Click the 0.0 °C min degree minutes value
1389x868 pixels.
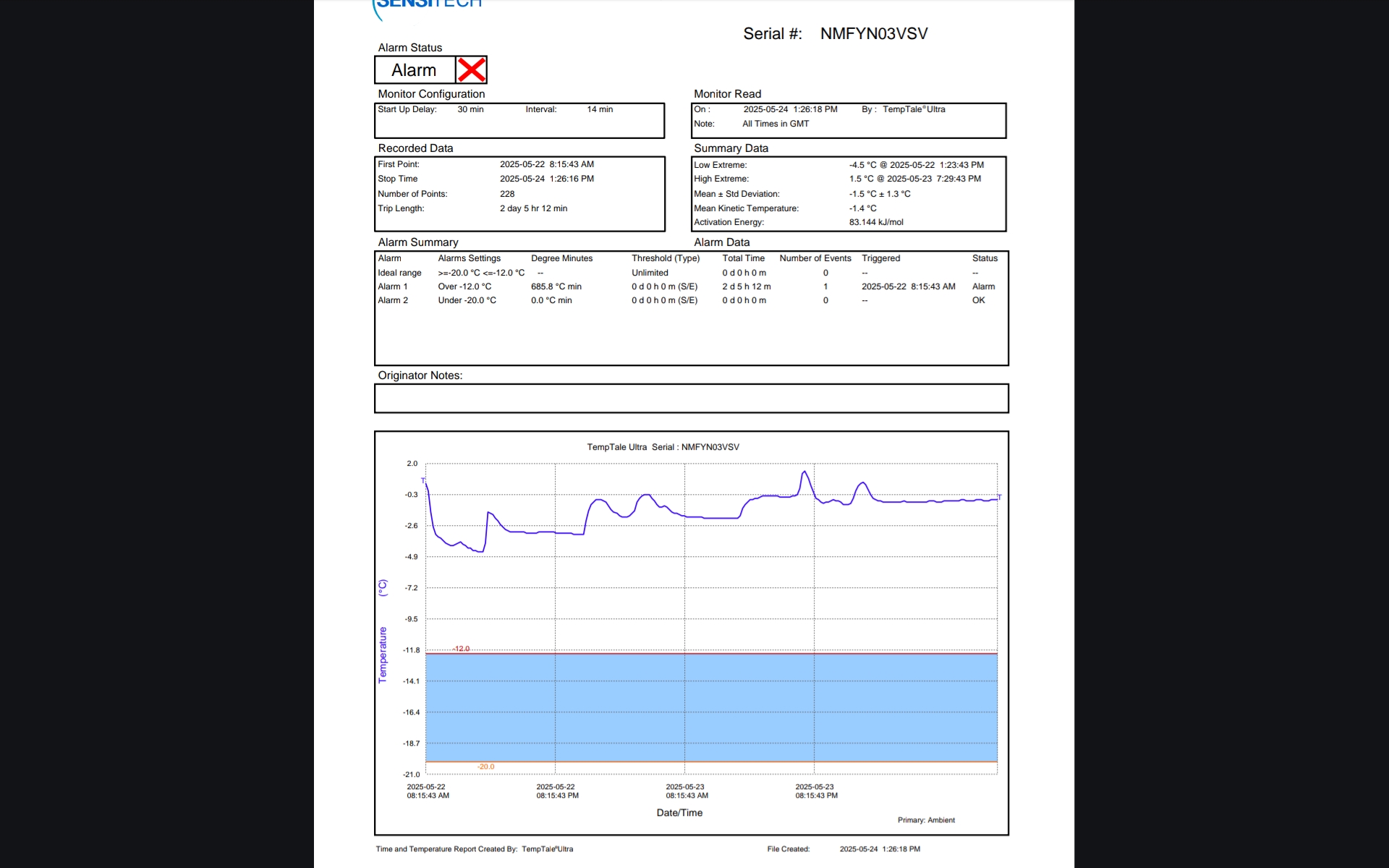[551, 300]
